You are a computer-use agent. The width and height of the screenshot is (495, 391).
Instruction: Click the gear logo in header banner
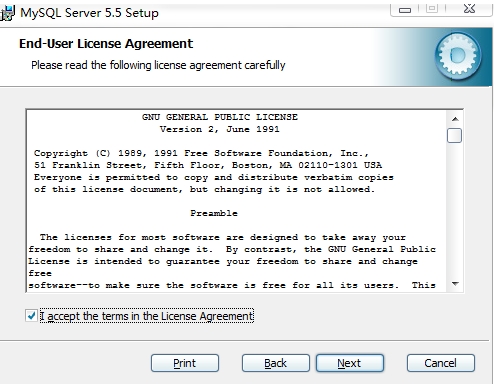pyautogui.click(x=458, y=56)
